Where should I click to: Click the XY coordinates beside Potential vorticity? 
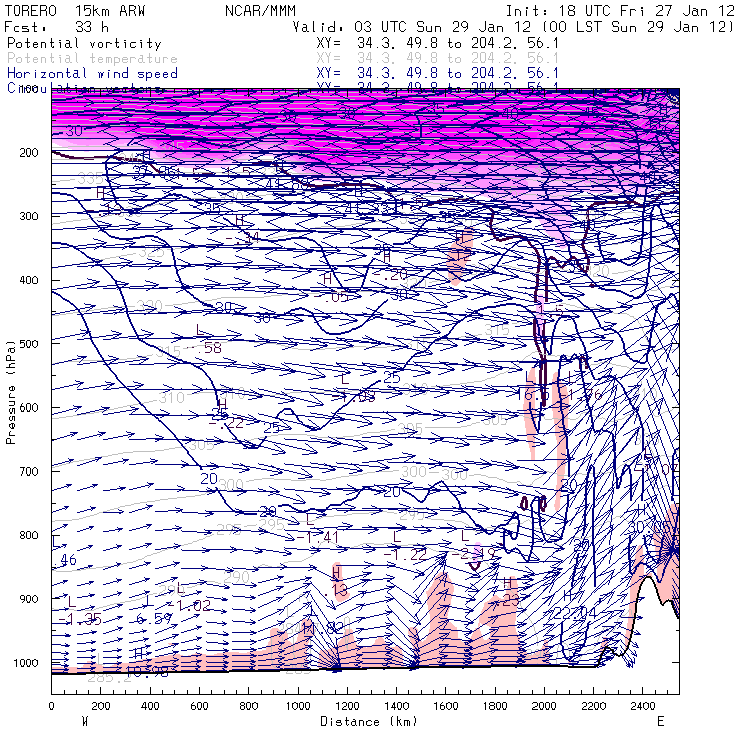coord(437,43)
